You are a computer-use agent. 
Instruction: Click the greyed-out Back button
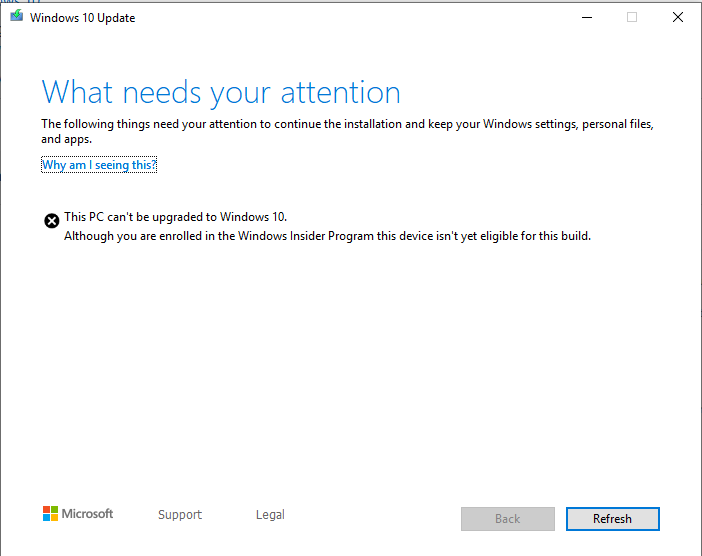coord(508,519)
